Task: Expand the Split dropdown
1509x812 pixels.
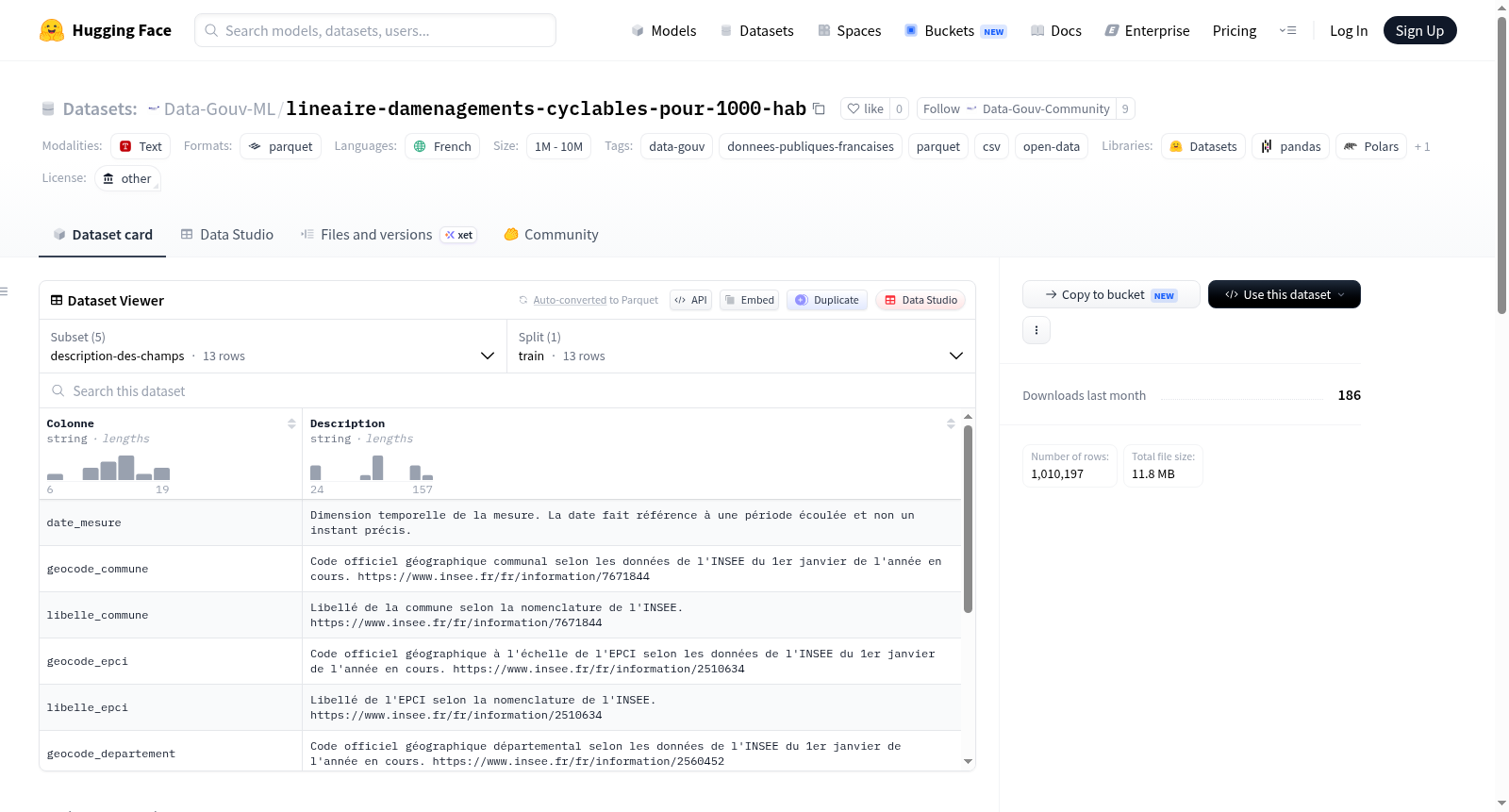Action: tap(741, 347)
